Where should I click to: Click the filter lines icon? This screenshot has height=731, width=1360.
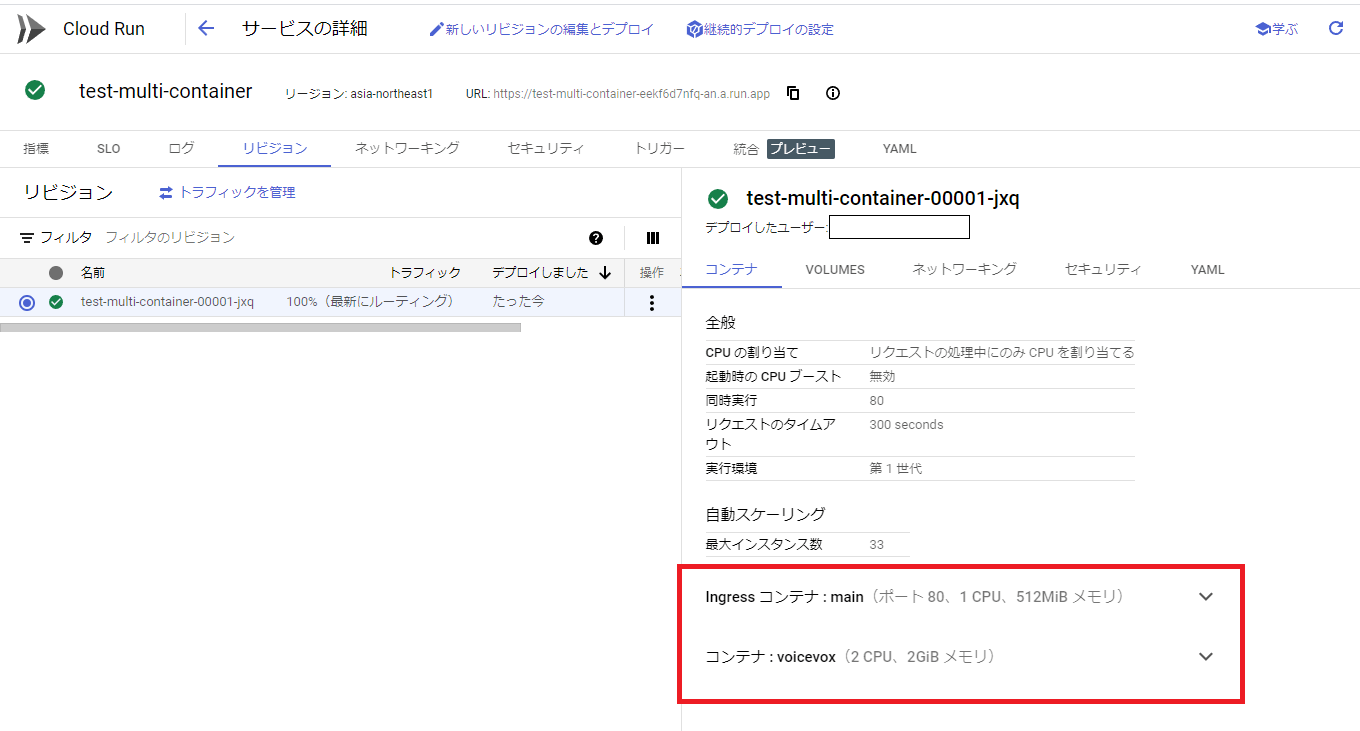27,238
